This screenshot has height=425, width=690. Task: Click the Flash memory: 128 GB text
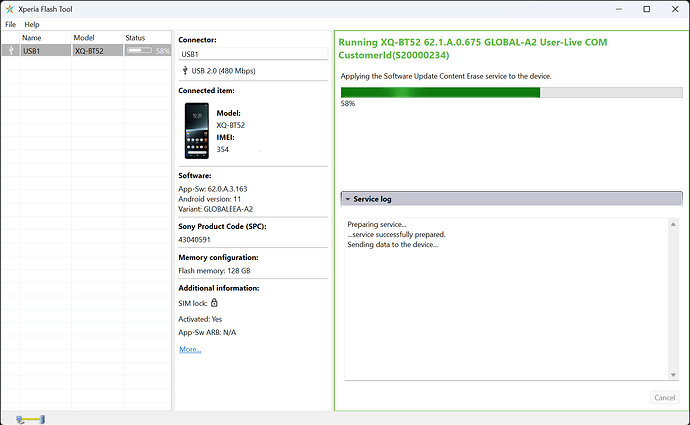coord(214,271)
